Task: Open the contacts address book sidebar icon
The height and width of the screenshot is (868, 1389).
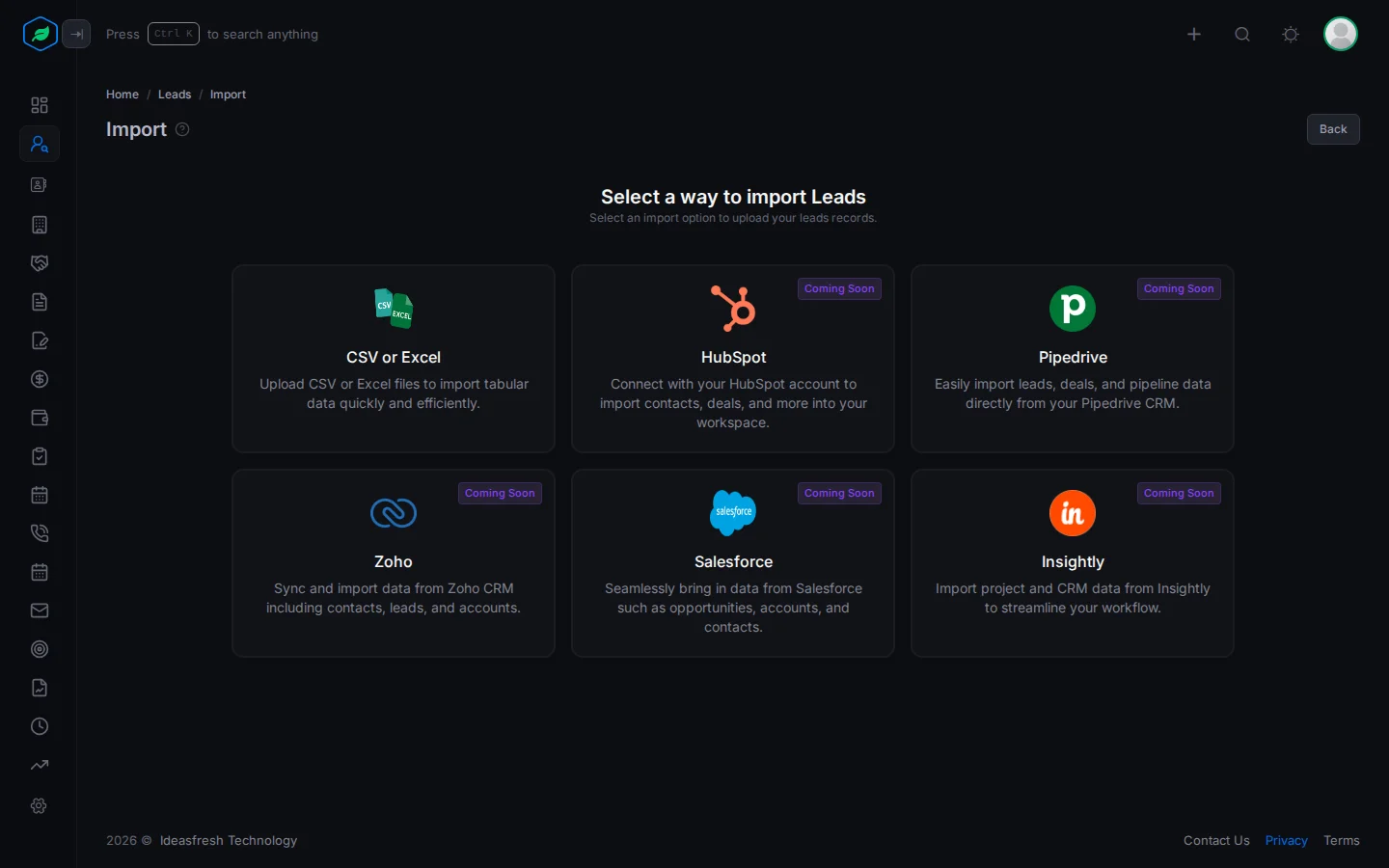Action: tap(40, 184)
